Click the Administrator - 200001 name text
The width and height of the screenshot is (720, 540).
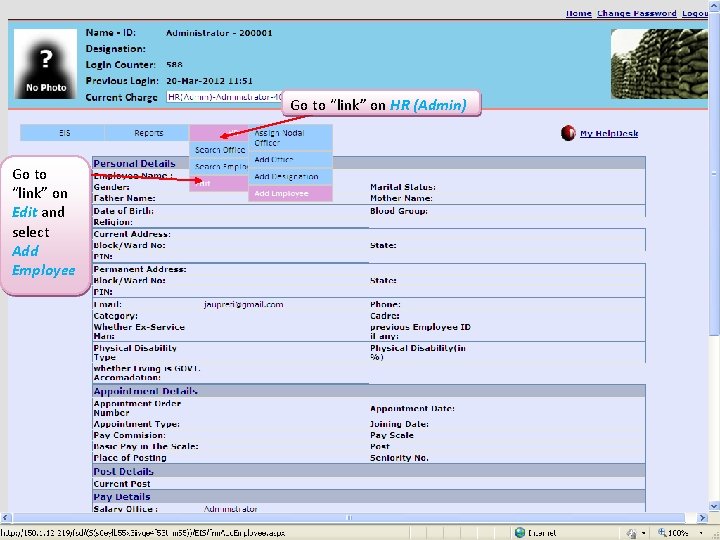[x=219, y=33]
